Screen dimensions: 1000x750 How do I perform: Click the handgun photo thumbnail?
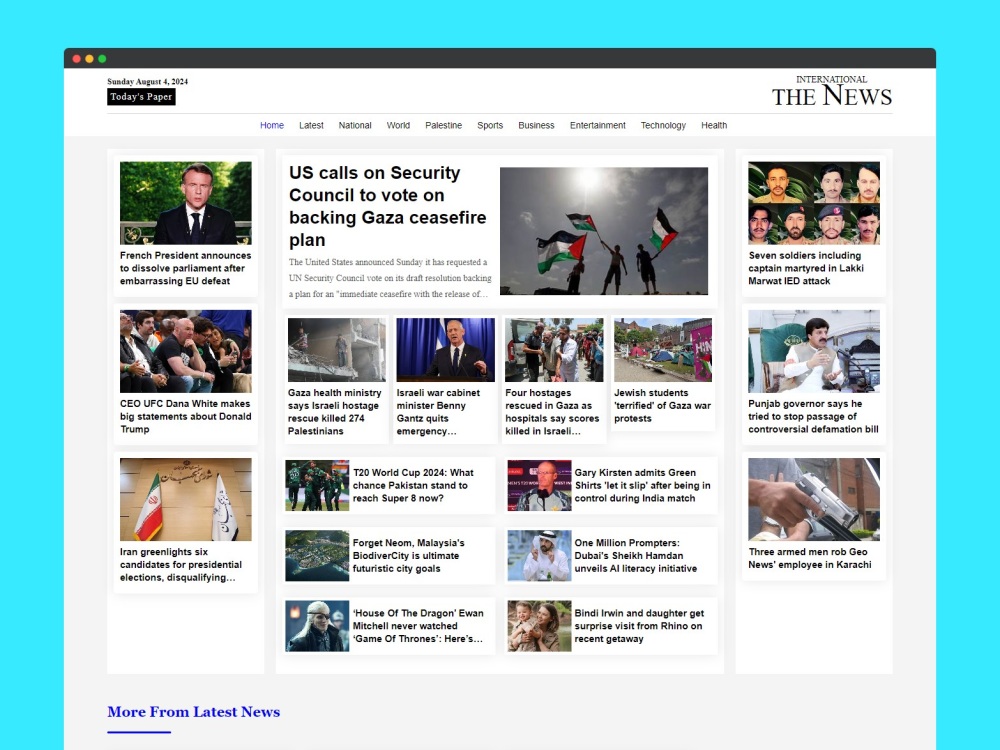814,499
